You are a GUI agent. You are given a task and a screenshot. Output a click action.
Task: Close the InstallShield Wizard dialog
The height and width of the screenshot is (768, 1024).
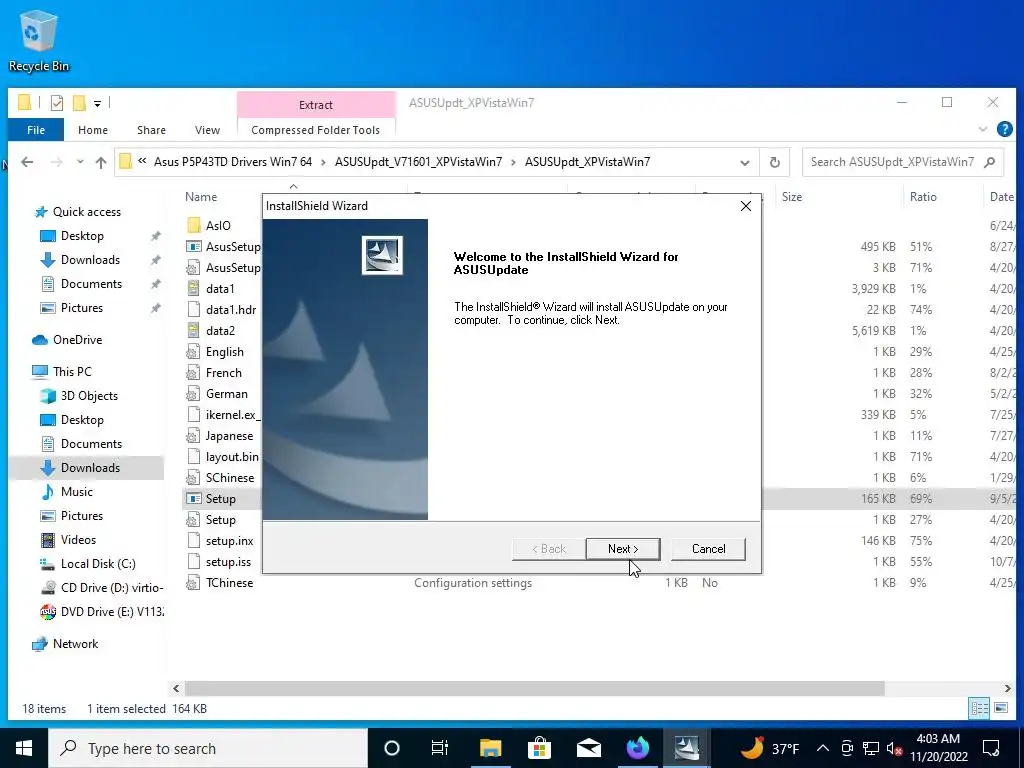coord(746,206)
